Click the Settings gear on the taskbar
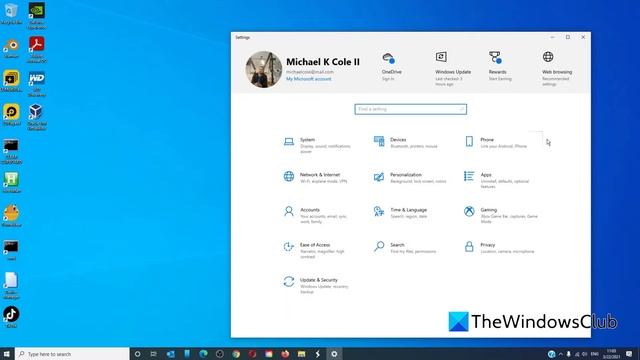Image resolution: width=640 pixels, height=360 pixels. (x=334, y=354)
